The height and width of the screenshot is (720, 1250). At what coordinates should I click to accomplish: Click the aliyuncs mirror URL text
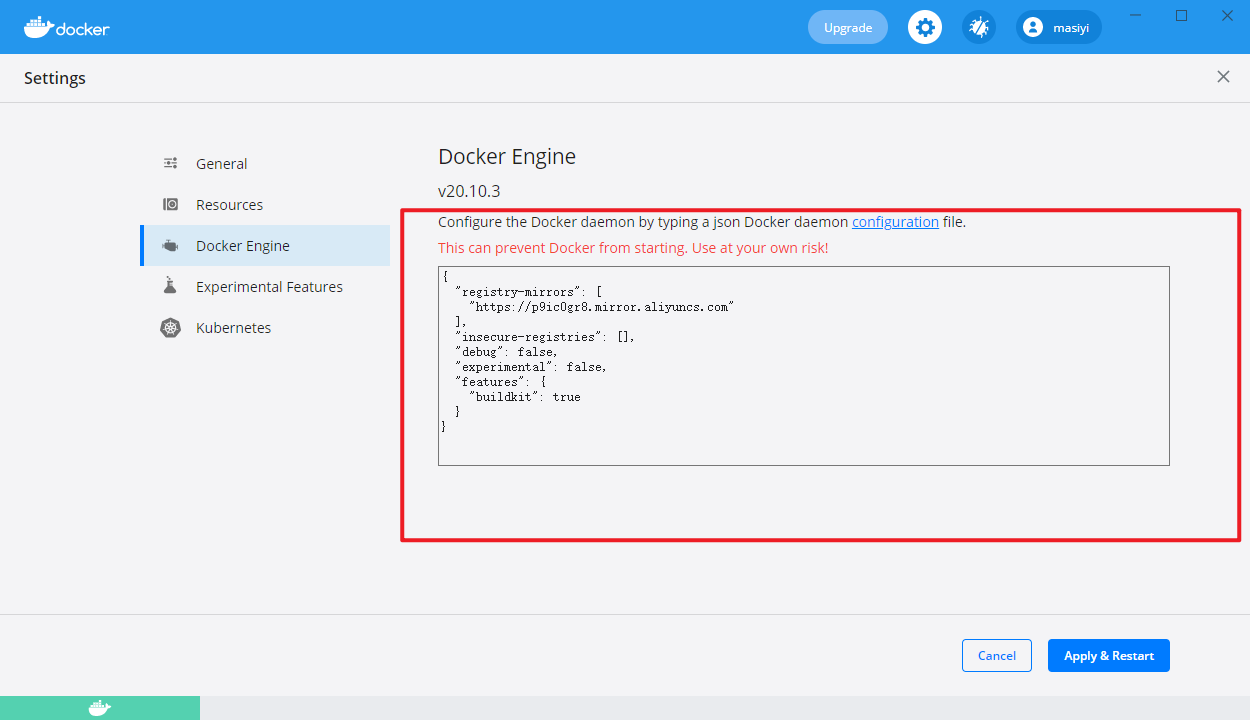pyautogui.click(x=602, y=307)
